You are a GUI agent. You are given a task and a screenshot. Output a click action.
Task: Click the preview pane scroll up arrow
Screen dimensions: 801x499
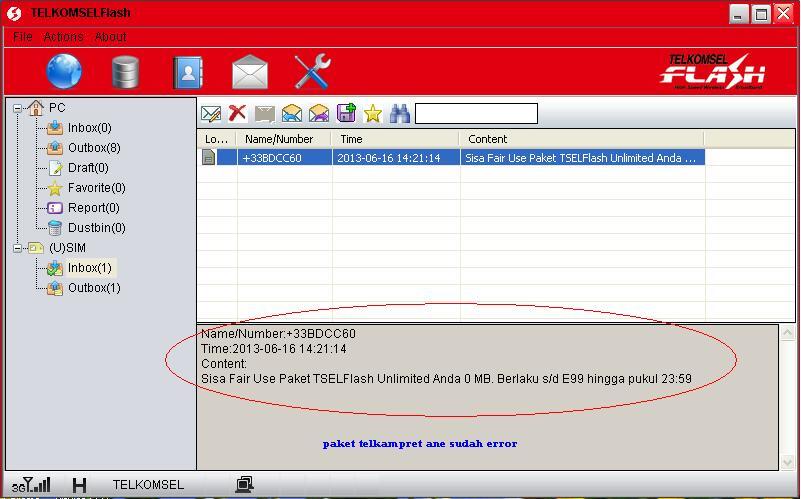click(787, 333)
